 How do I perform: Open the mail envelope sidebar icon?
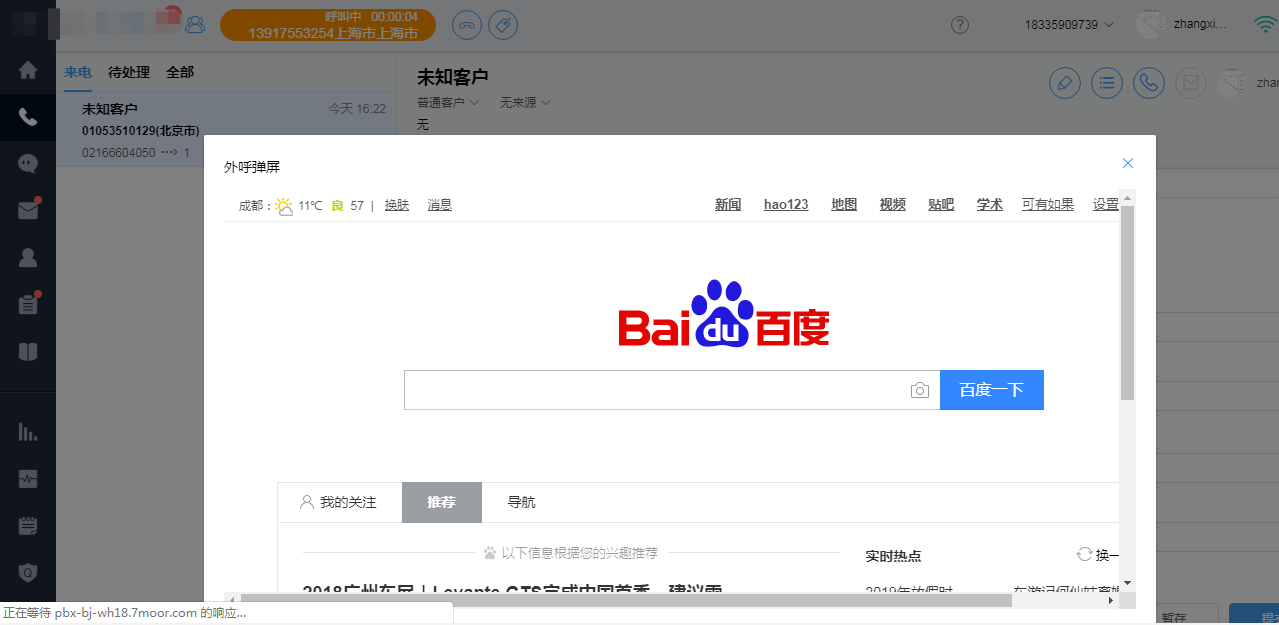[28, 210]
